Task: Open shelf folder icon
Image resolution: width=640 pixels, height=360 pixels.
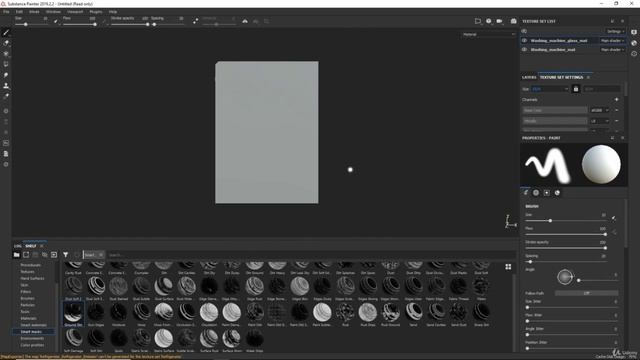Action: (x=16, y=255)
